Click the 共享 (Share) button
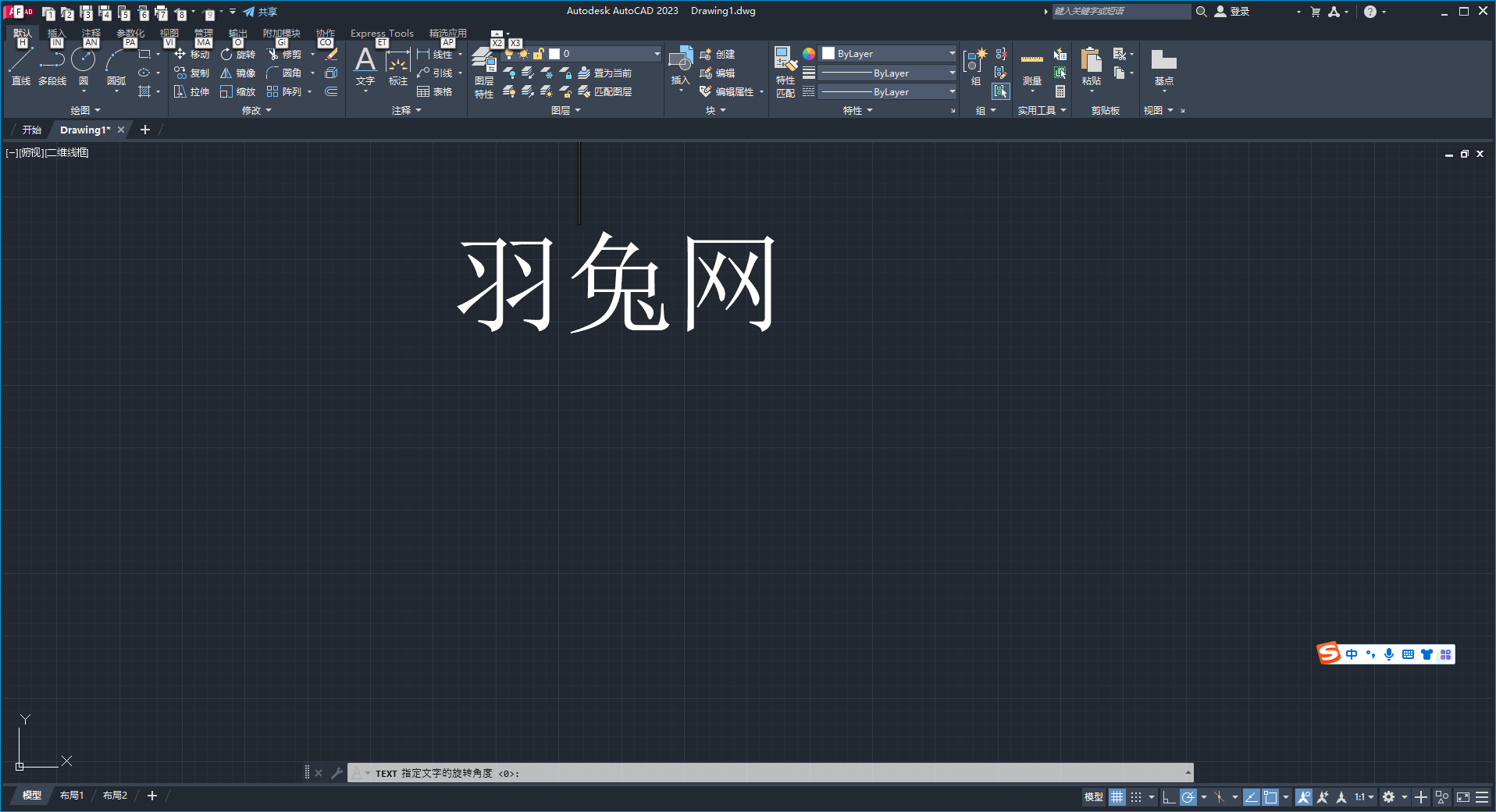Screen dimensions: 1496x812 point(261,12)
